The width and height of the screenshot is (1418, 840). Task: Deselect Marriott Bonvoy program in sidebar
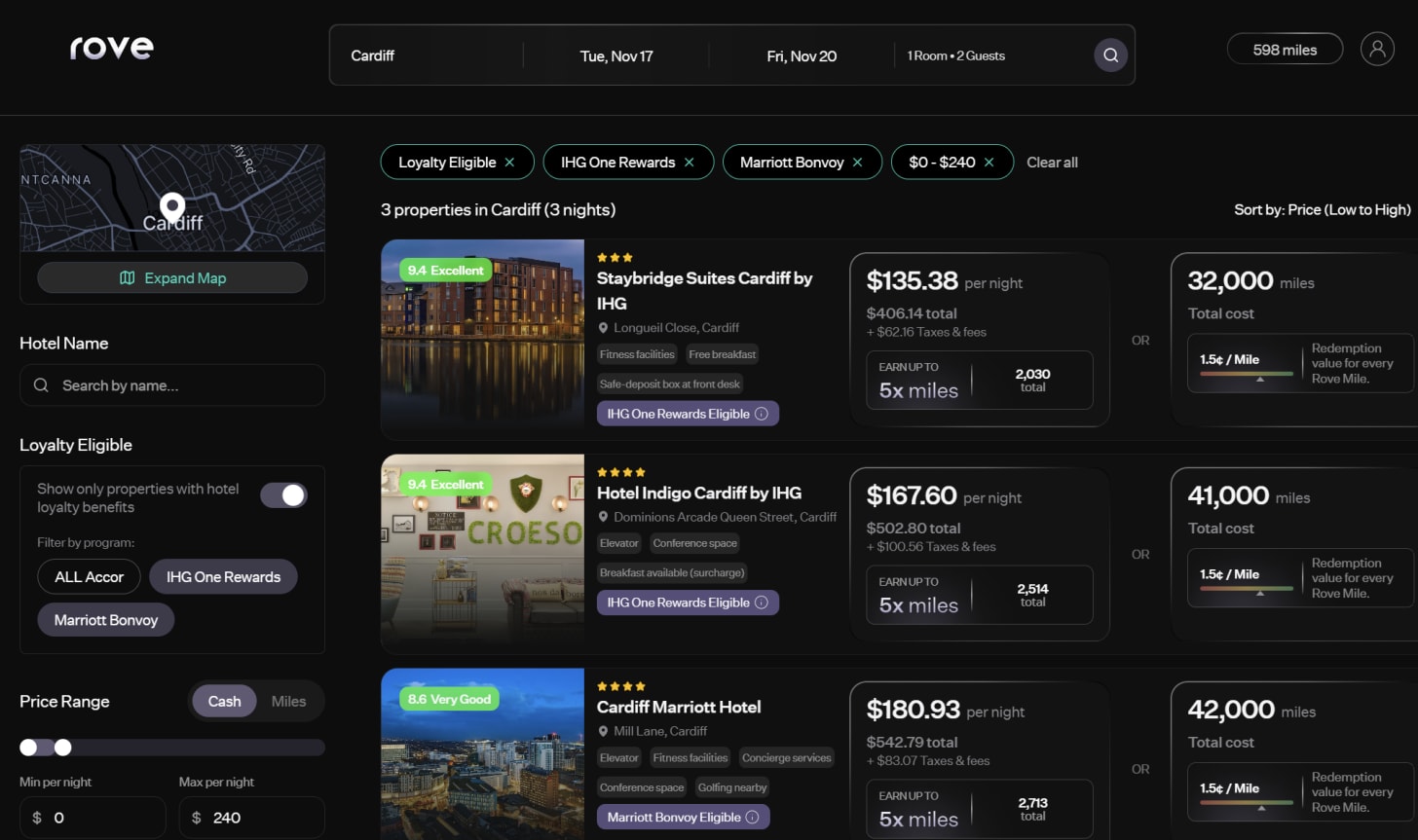[x=106, y=620]
